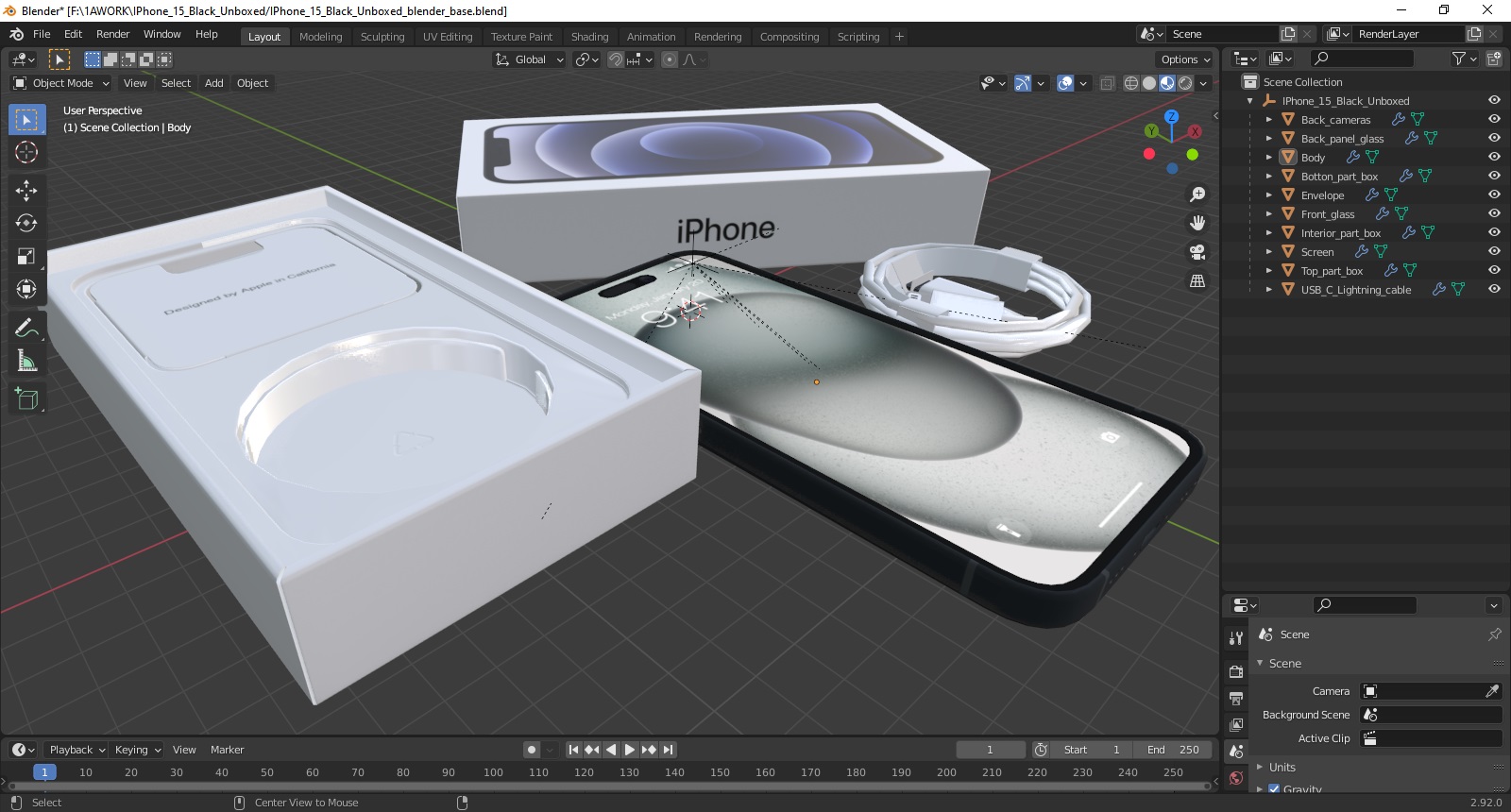Screen dimensions: 1511x812
Task: Open the View Layer properties tab icon
Action: coord(1236,724)
